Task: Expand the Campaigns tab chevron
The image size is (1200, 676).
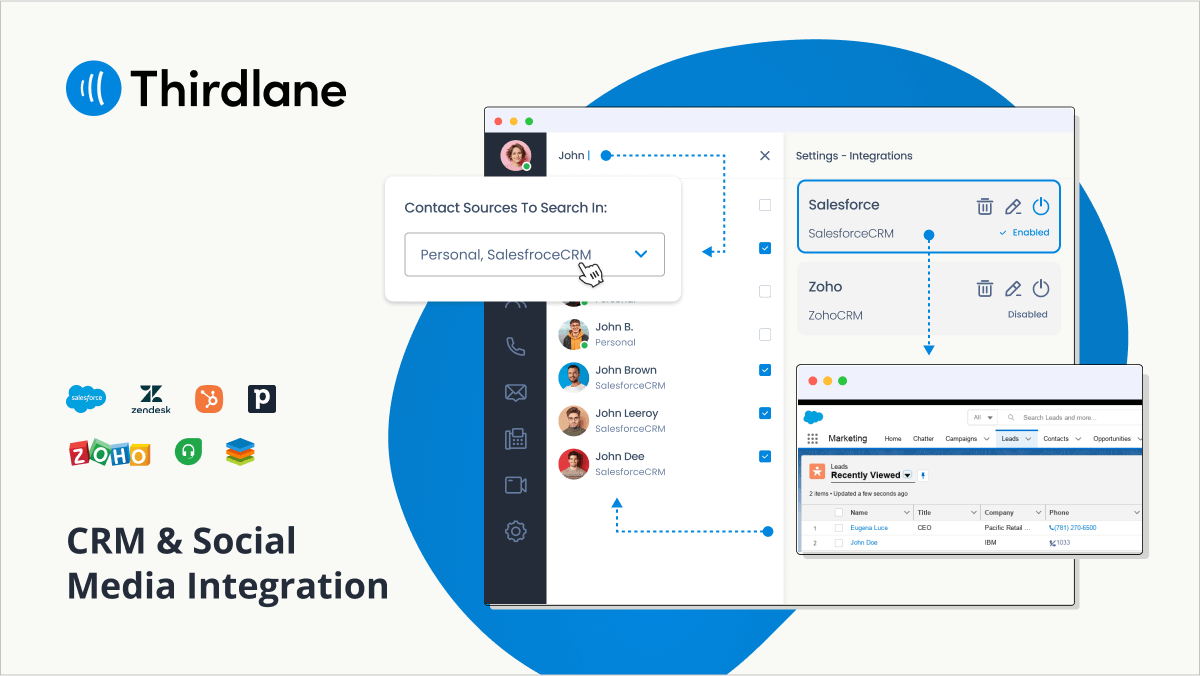Action: tap(986, 439)
